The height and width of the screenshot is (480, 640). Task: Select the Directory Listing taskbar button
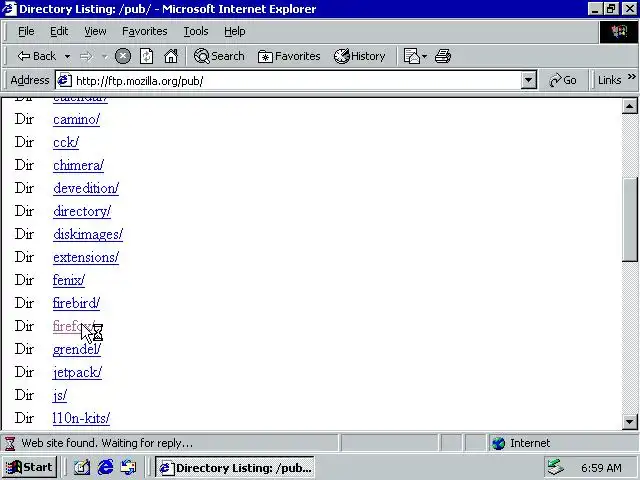[x=235, y=467]
